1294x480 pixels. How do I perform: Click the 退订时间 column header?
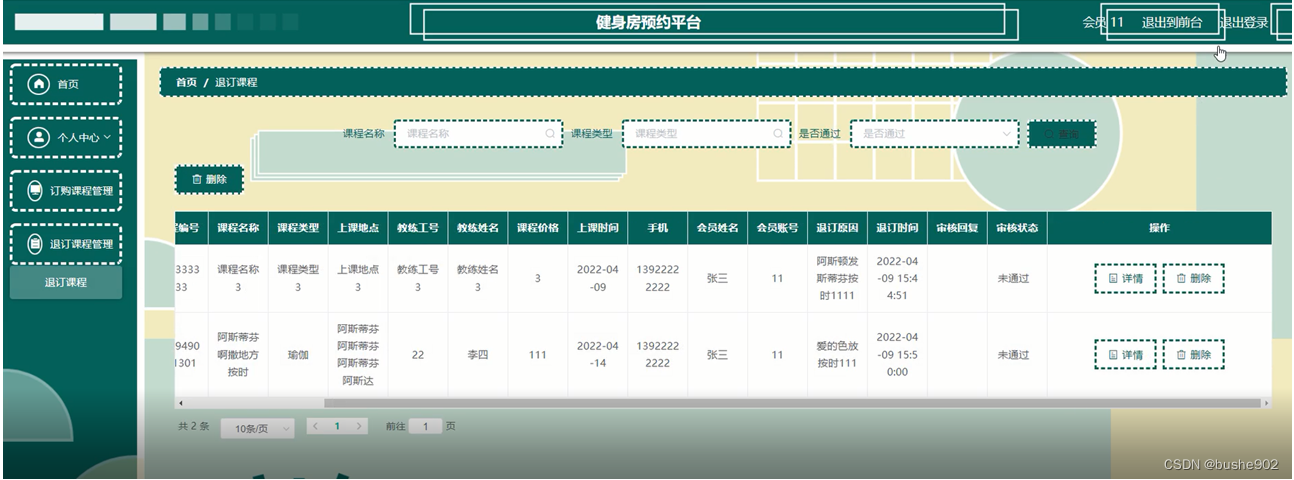click(898, 228)
